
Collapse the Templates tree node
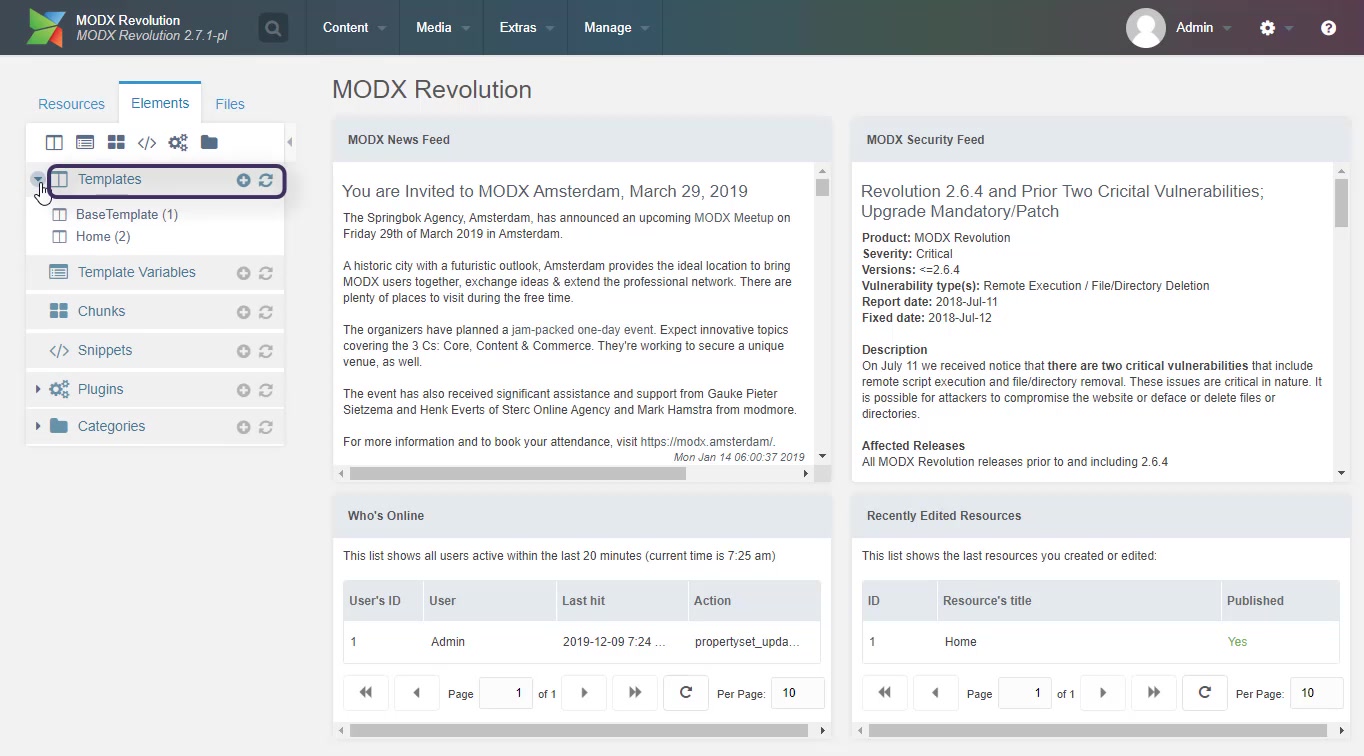tap(37, 180)
